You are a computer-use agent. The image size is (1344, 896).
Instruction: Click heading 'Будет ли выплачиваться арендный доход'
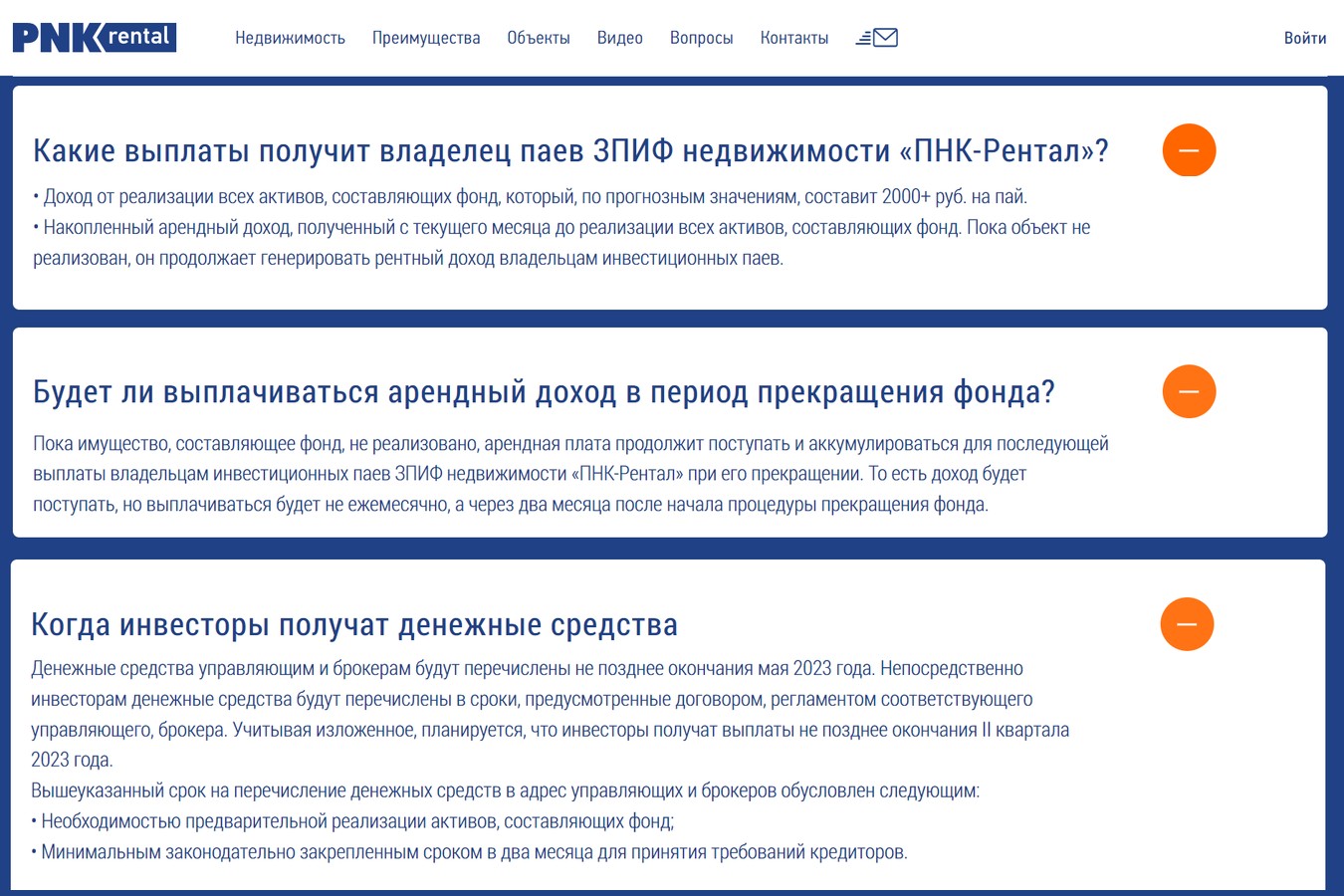tap(544, 392)
